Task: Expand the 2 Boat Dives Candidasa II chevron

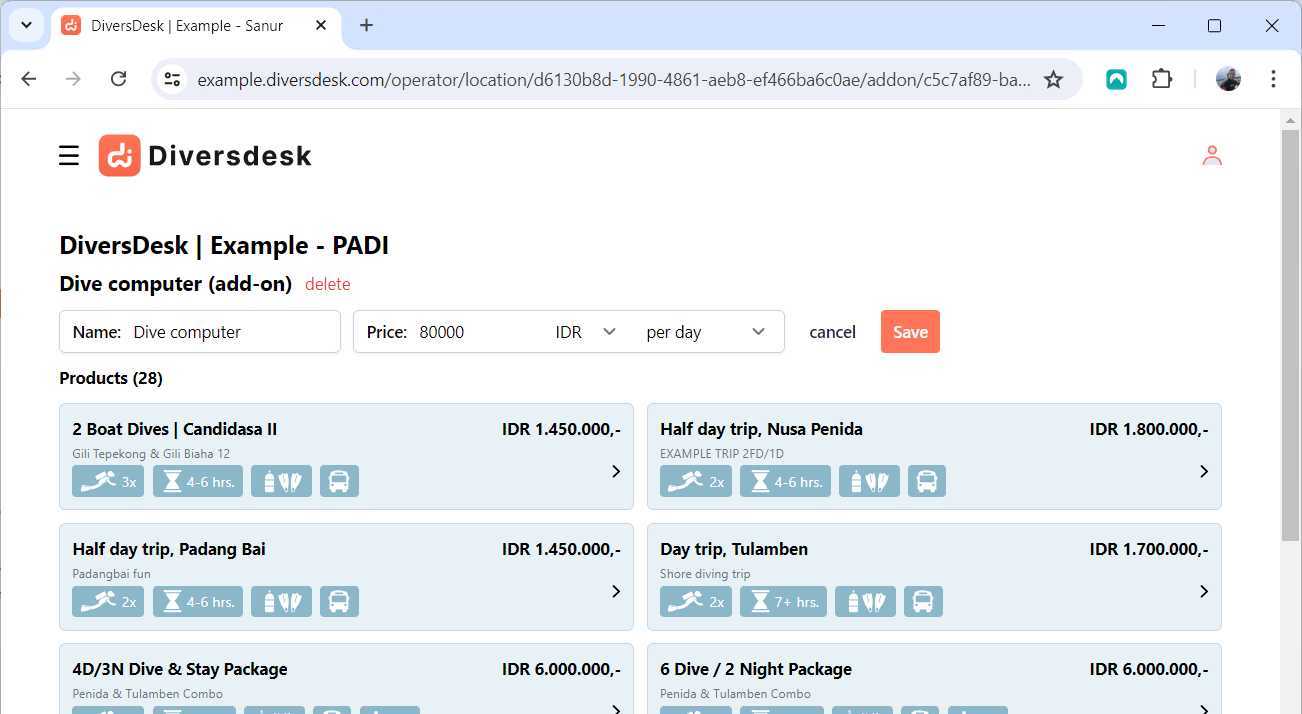Action: click(x=616, y=471)
